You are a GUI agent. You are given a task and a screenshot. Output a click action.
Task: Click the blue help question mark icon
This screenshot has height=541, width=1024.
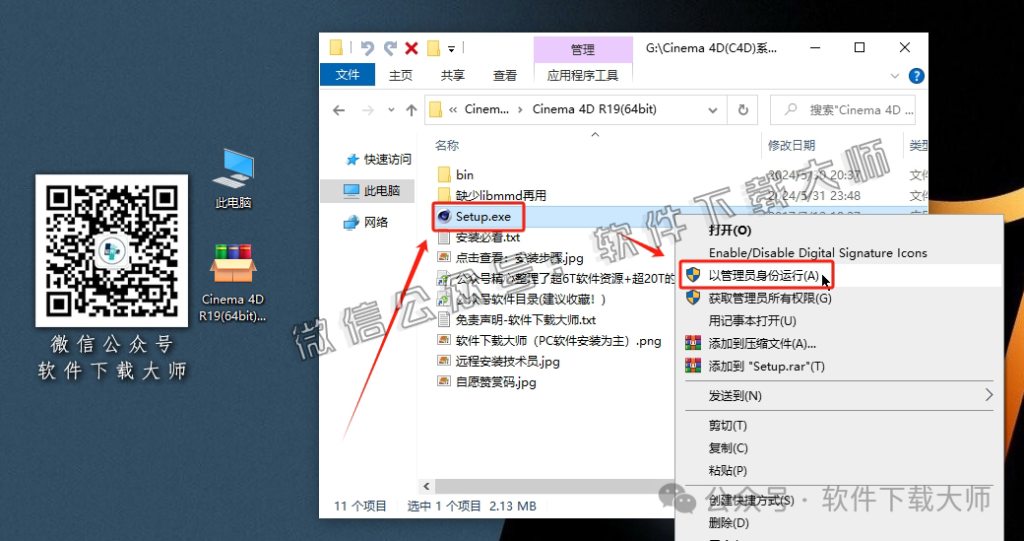coord(916,76)
